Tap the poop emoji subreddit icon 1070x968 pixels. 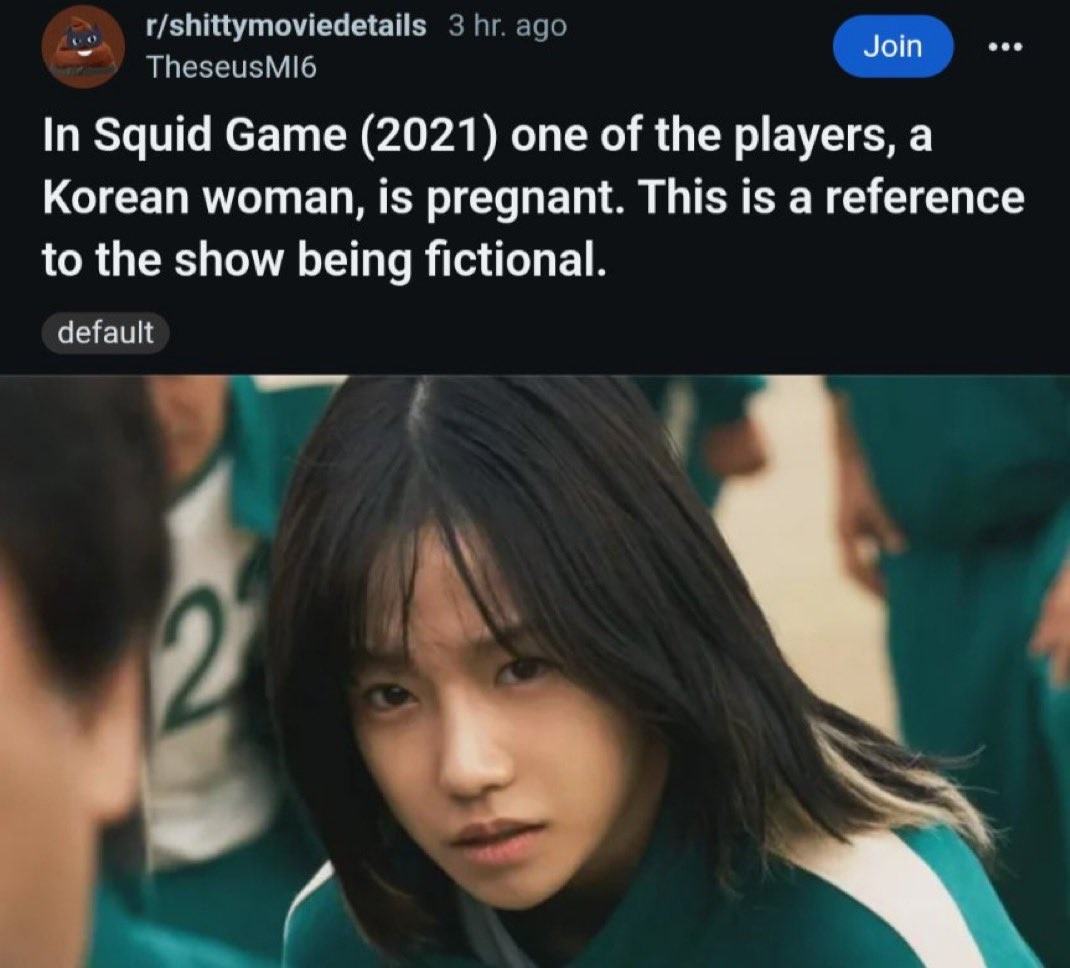pyautogui.click(x=83, y=46)
